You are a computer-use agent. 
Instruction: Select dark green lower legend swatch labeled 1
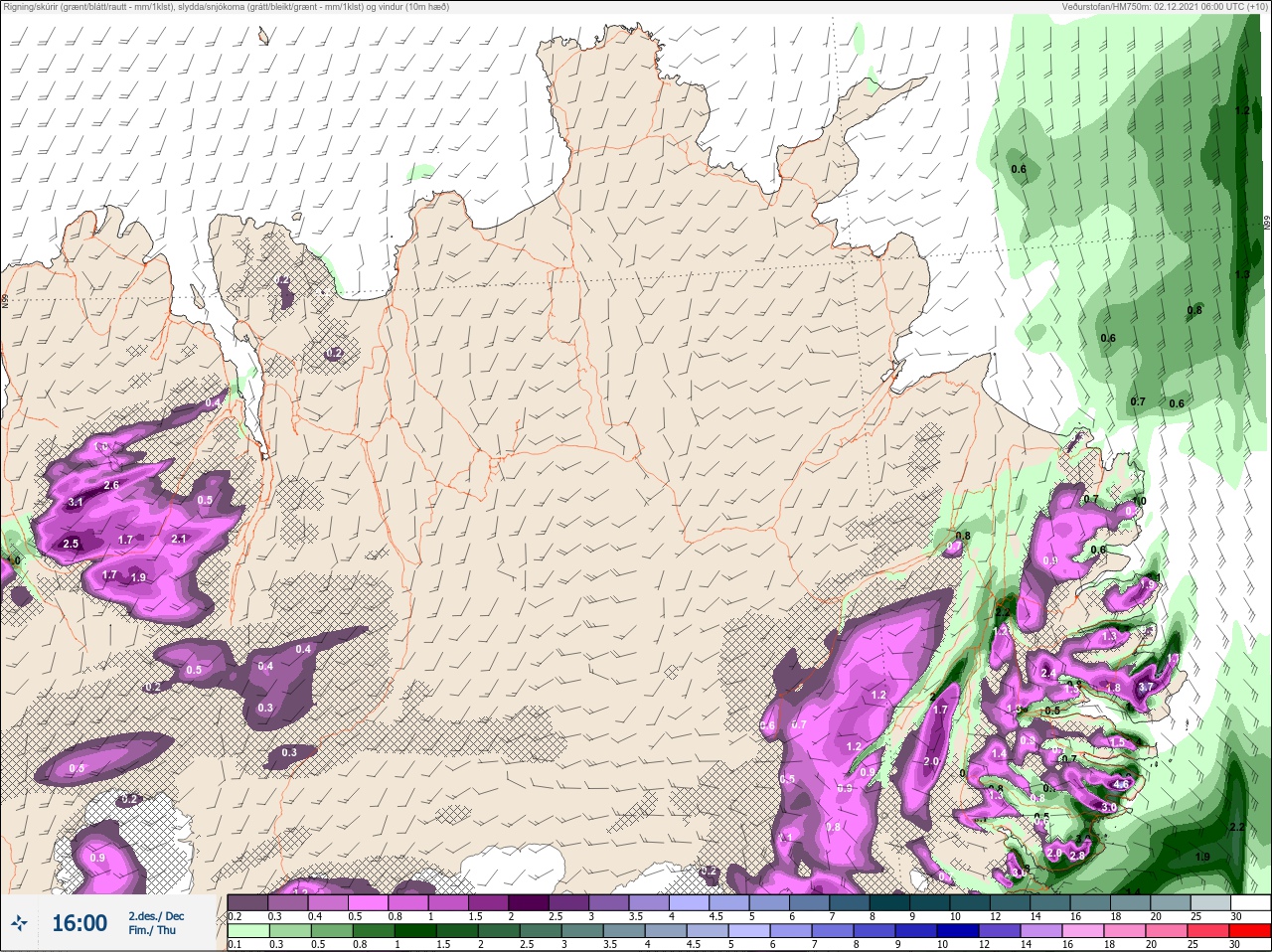coord(415,931)
